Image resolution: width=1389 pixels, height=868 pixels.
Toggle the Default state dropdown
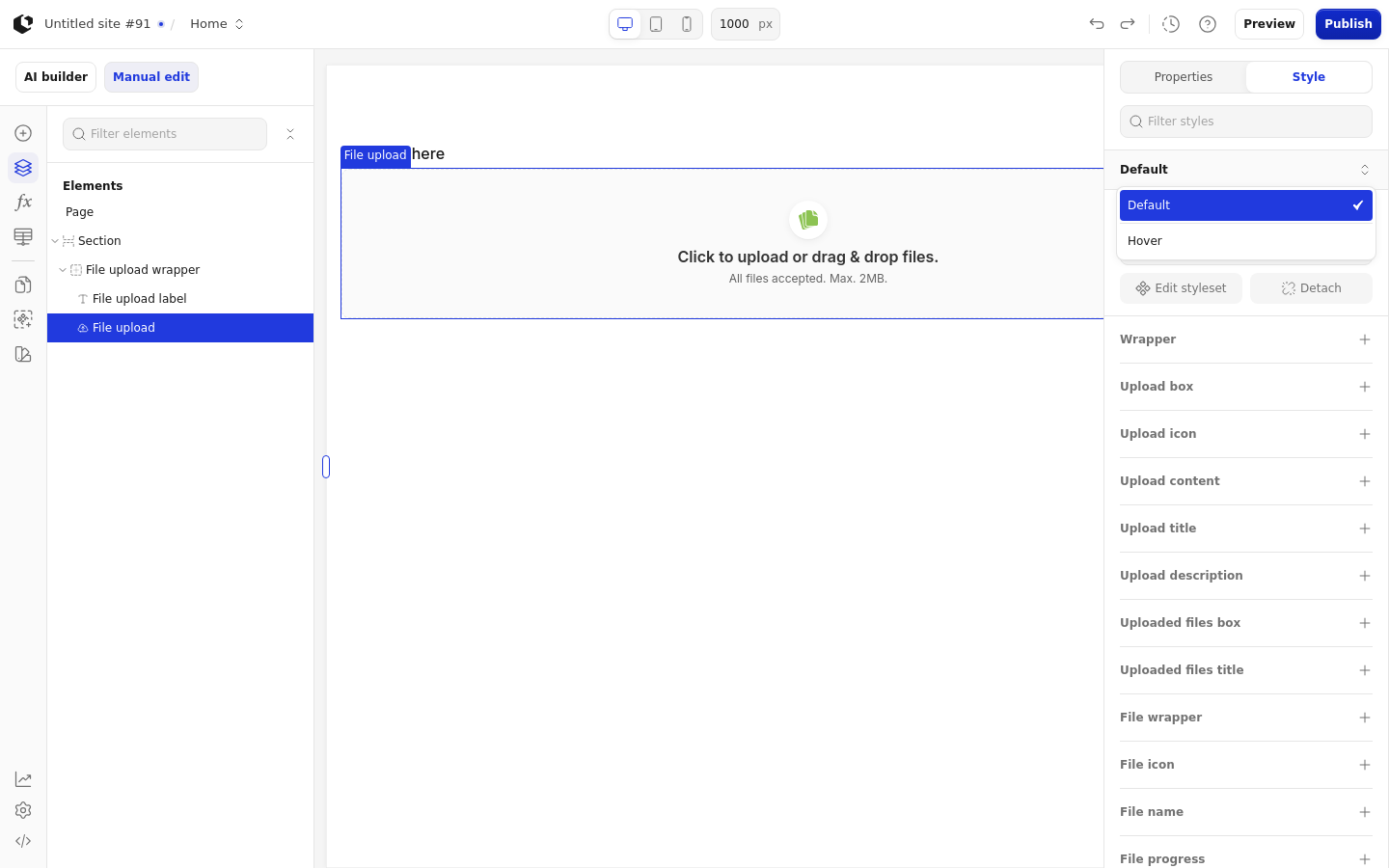click(1246, 170)
